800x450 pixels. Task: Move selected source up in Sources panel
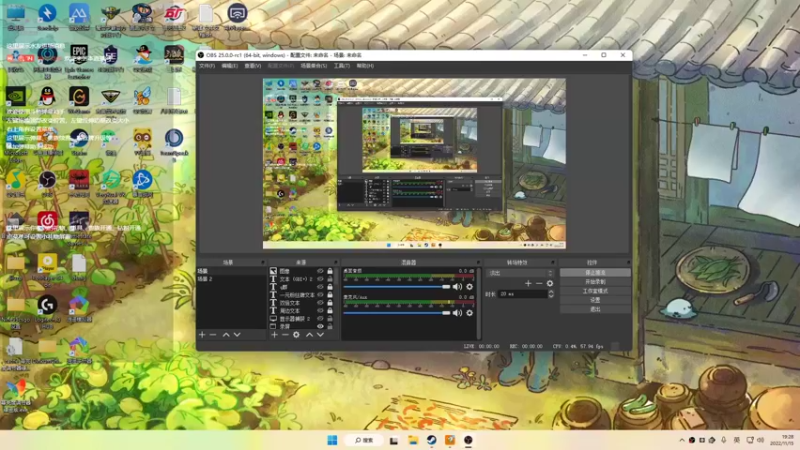tap(309, 335)
